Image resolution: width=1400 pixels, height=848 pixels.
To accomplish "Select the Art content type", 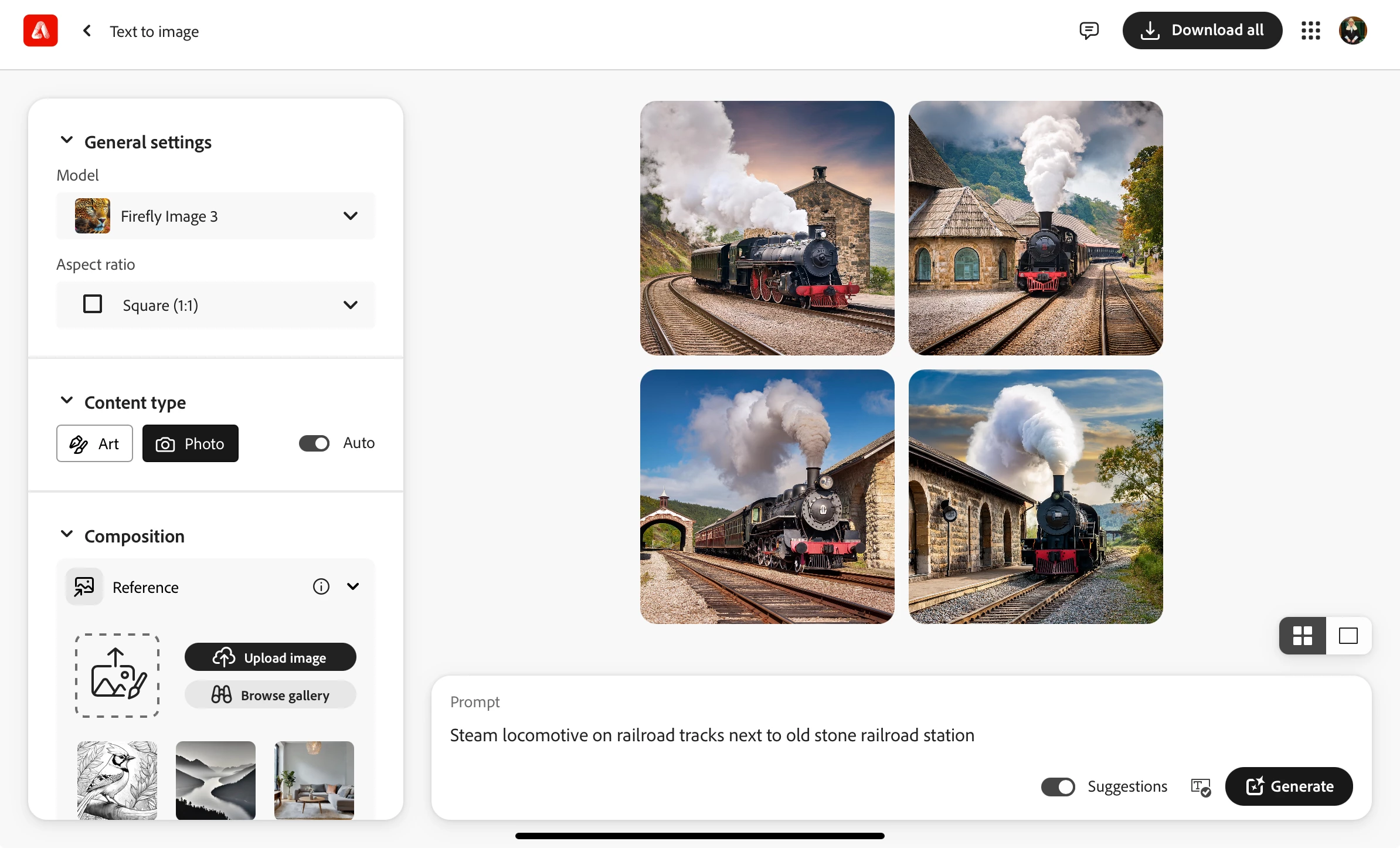I will (x=94, y=443).
